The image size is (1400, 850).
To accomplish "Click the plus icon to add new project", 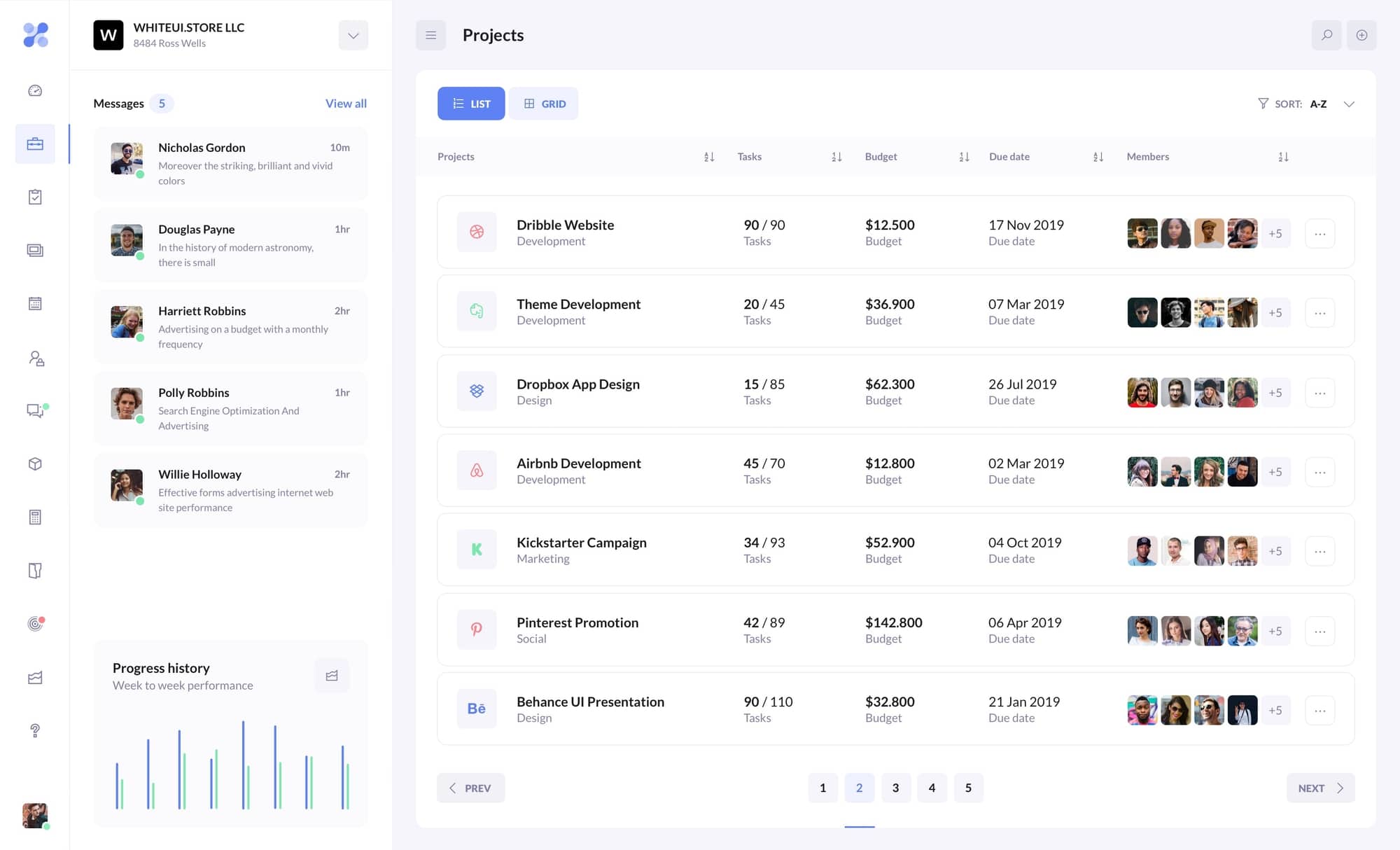I will click(1361, 34).
